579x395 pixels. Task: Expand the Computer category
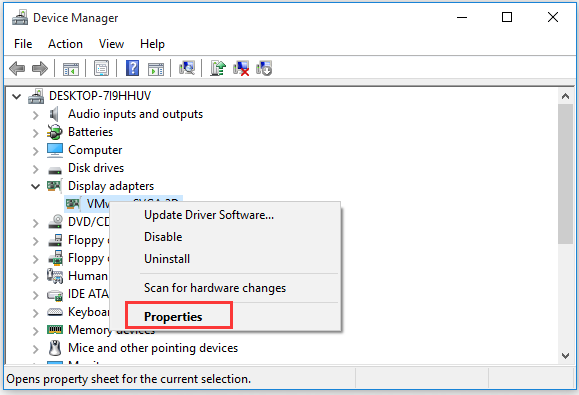(x=35, y=151)
